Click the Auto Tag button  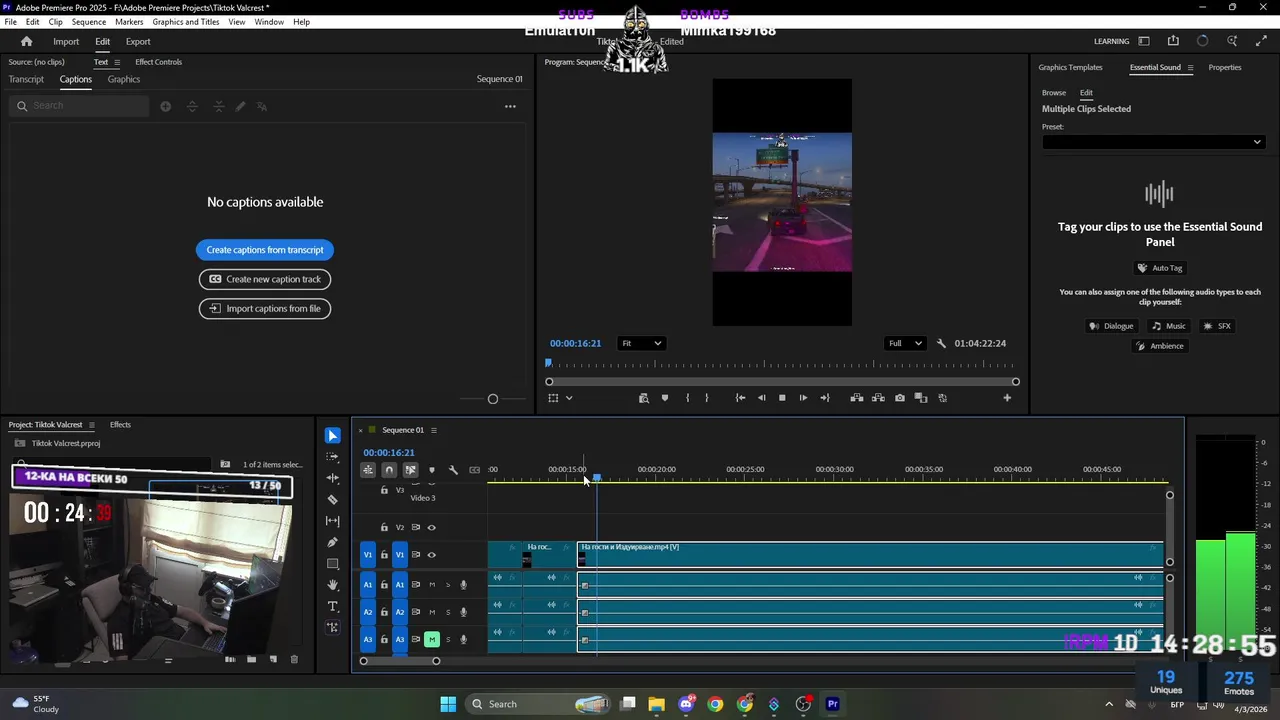click(1160, 268)
